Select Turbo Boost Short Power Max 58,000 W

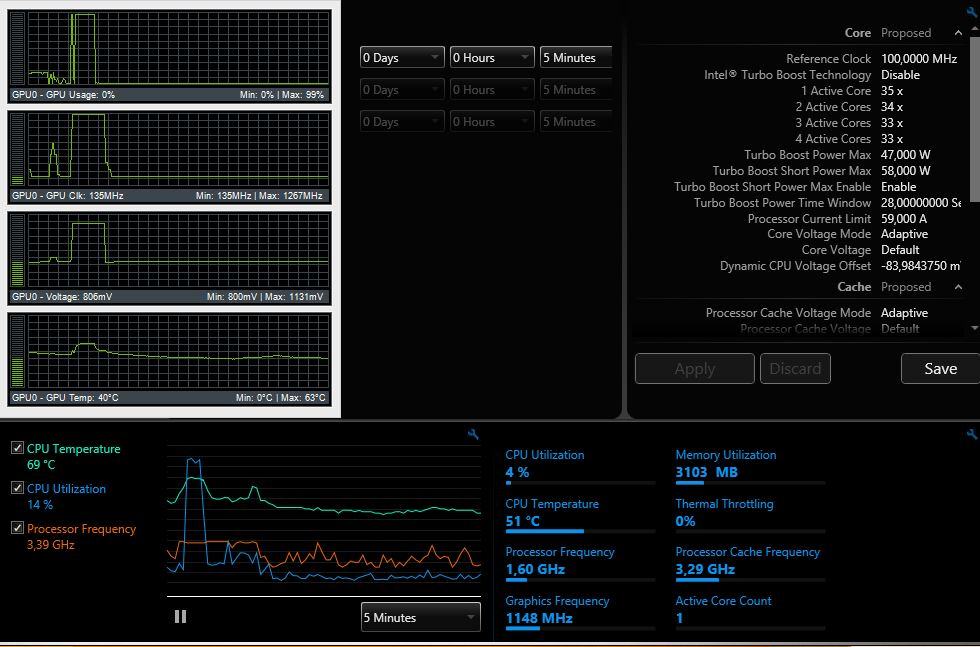(906, 171)
